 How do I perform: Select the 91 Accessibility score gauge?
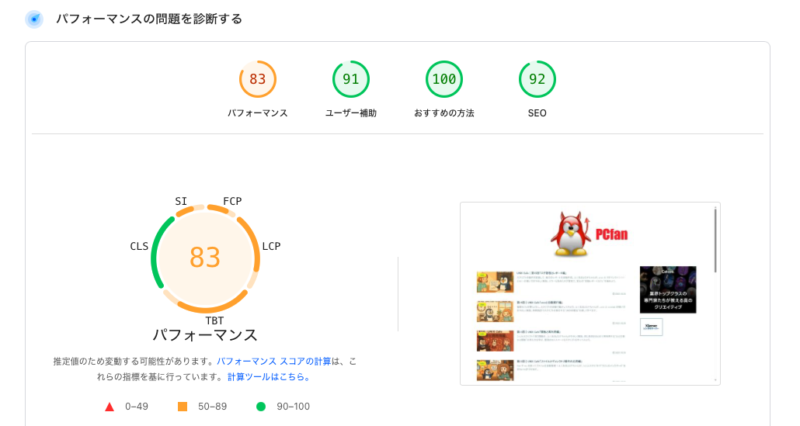(351, 80)
